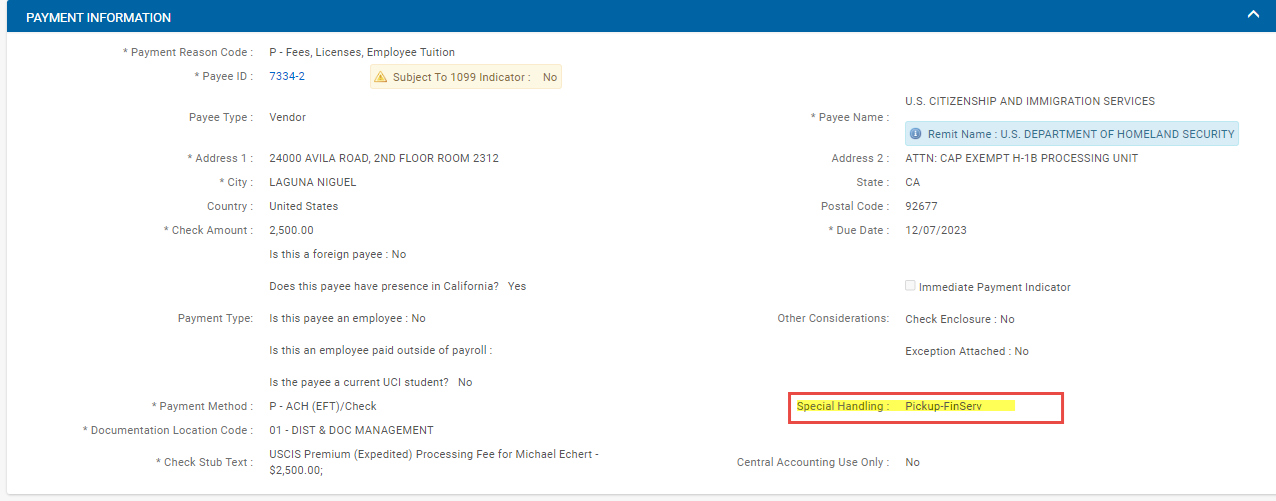Click the State value CA
This screenshot has width=1276, height=501.
(912, 182)
